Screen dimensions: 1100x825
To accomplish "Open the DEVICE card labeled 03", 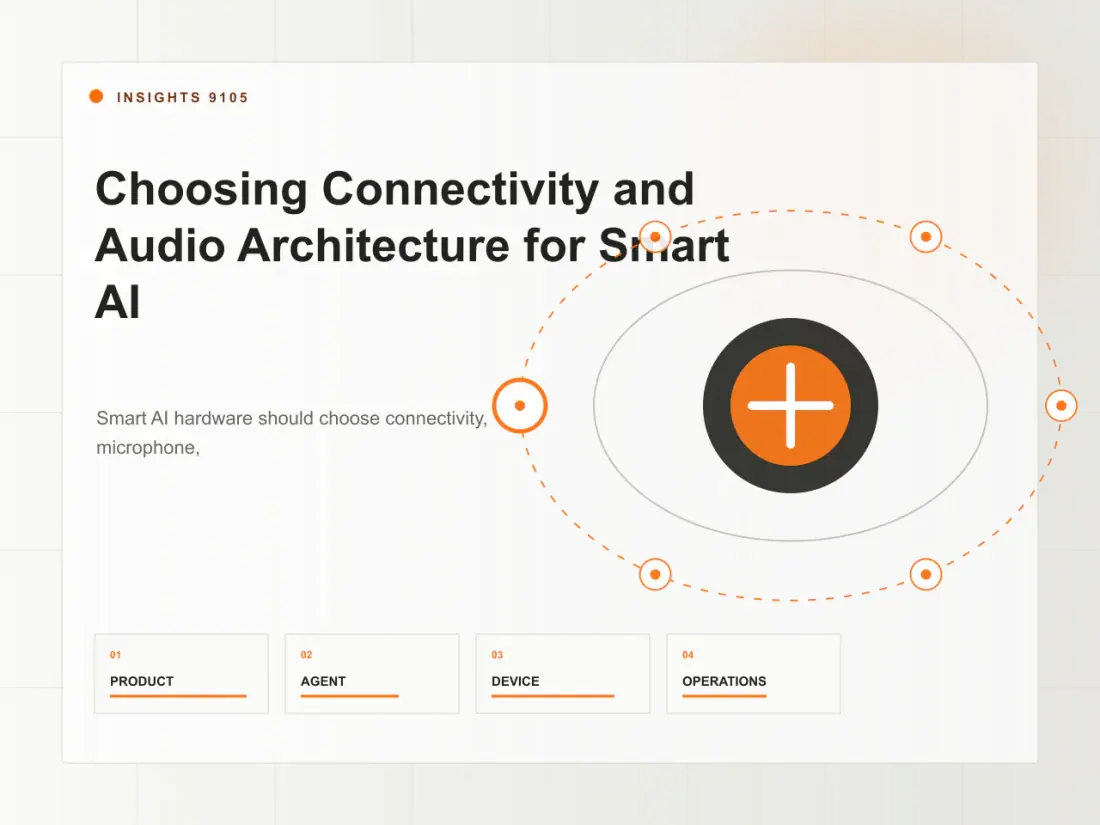I will click(563, 673).
